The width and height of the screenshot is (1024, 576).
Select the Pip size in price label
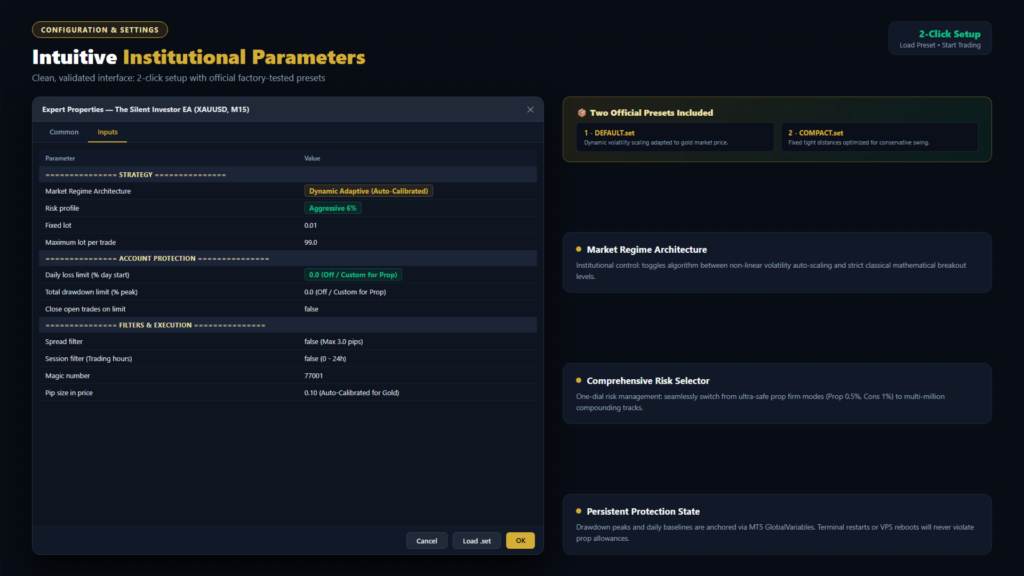[x=69, y=392]
